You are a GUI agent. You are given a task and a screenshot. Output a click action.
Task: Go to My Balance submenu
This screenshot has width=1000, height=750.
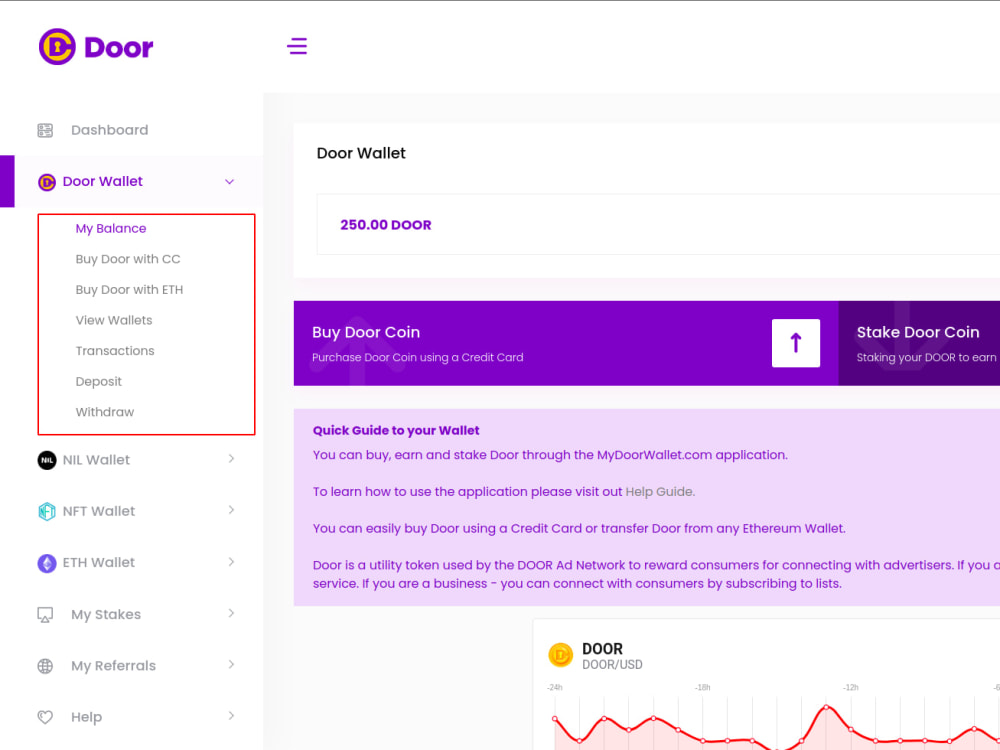coord(111,228)
